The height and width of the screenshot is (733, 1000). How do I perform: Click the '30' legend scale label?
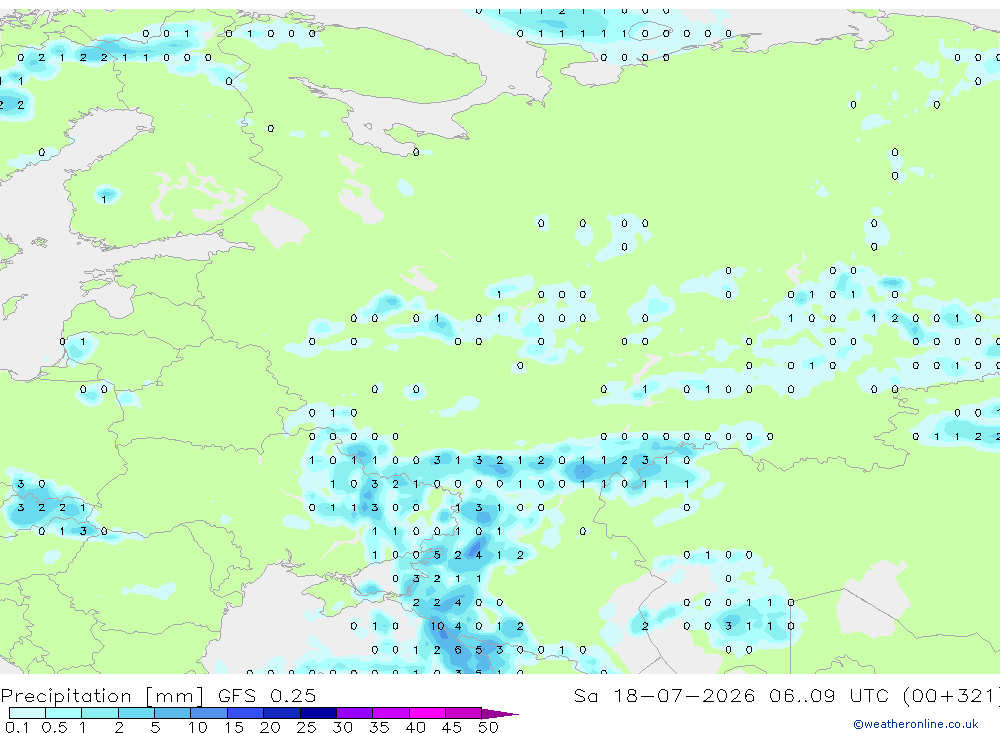[342, 727]
